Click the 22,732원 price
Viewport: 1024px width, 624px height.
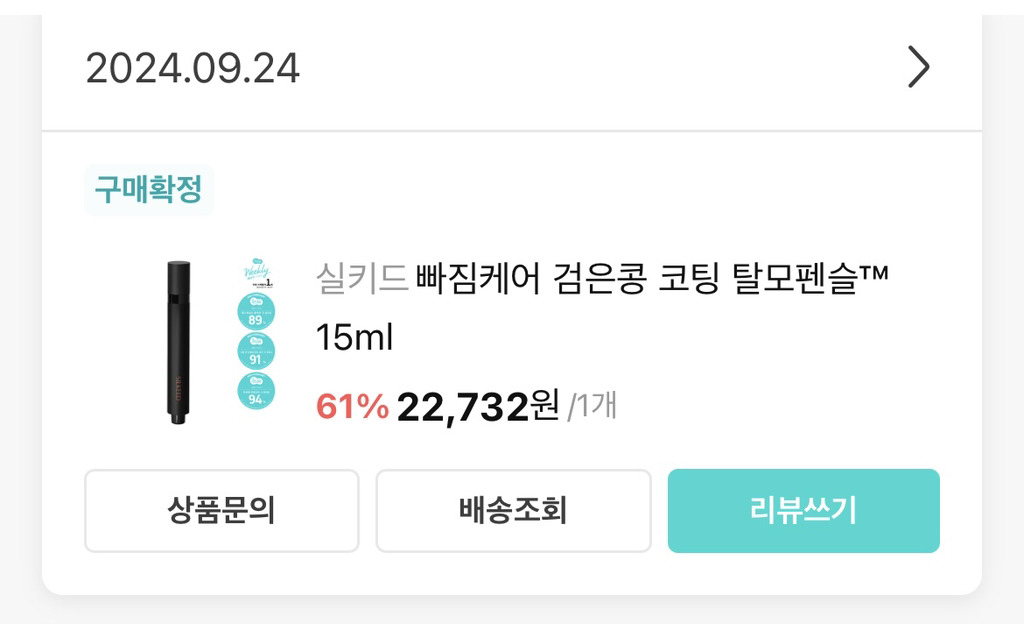[x=478, y=407]
